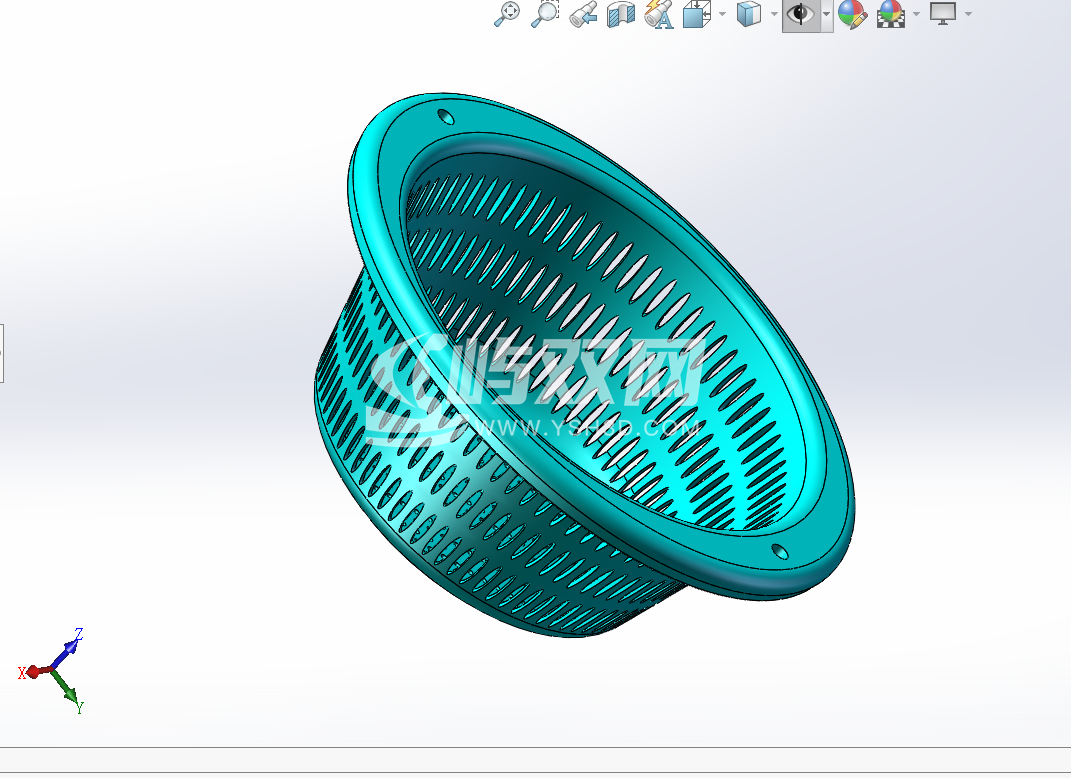Click the red X axis of the triad
1071x778 pixels.
(x=38, y=671)
